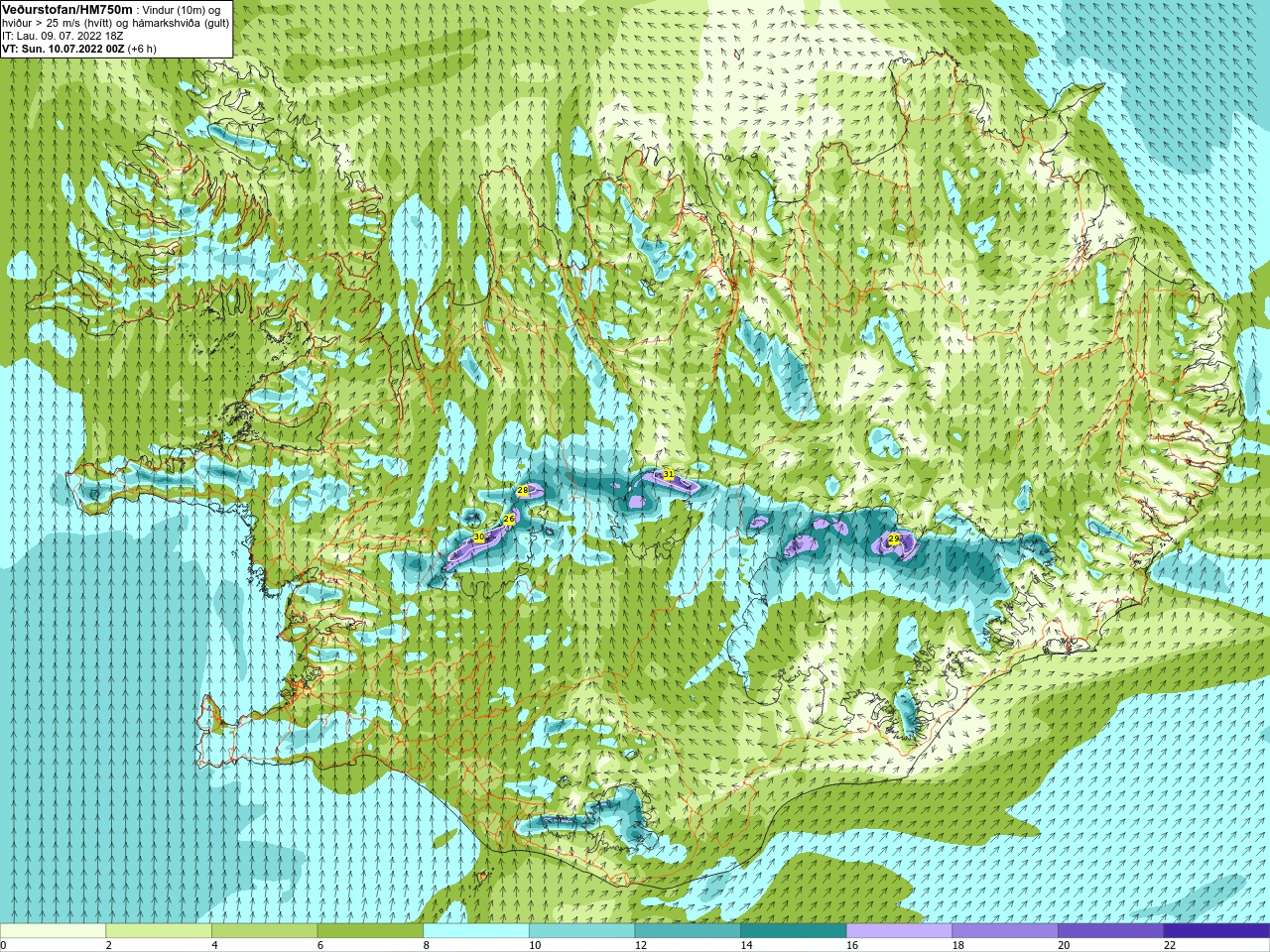Select the dark green 6–8 legend swatch
The image size is (1270, 952).
tap(370, 931)
